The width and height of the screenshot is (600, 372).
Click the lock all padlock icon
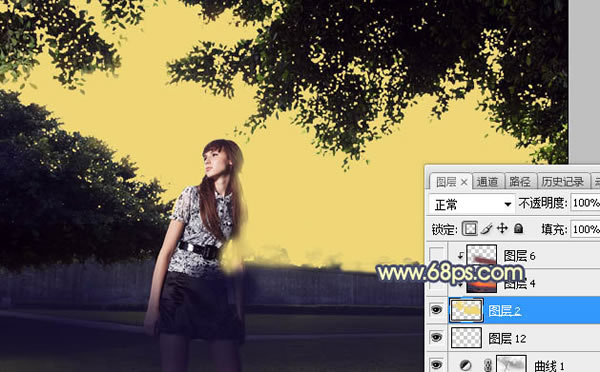pyautogui.click(x=518, y=229)
